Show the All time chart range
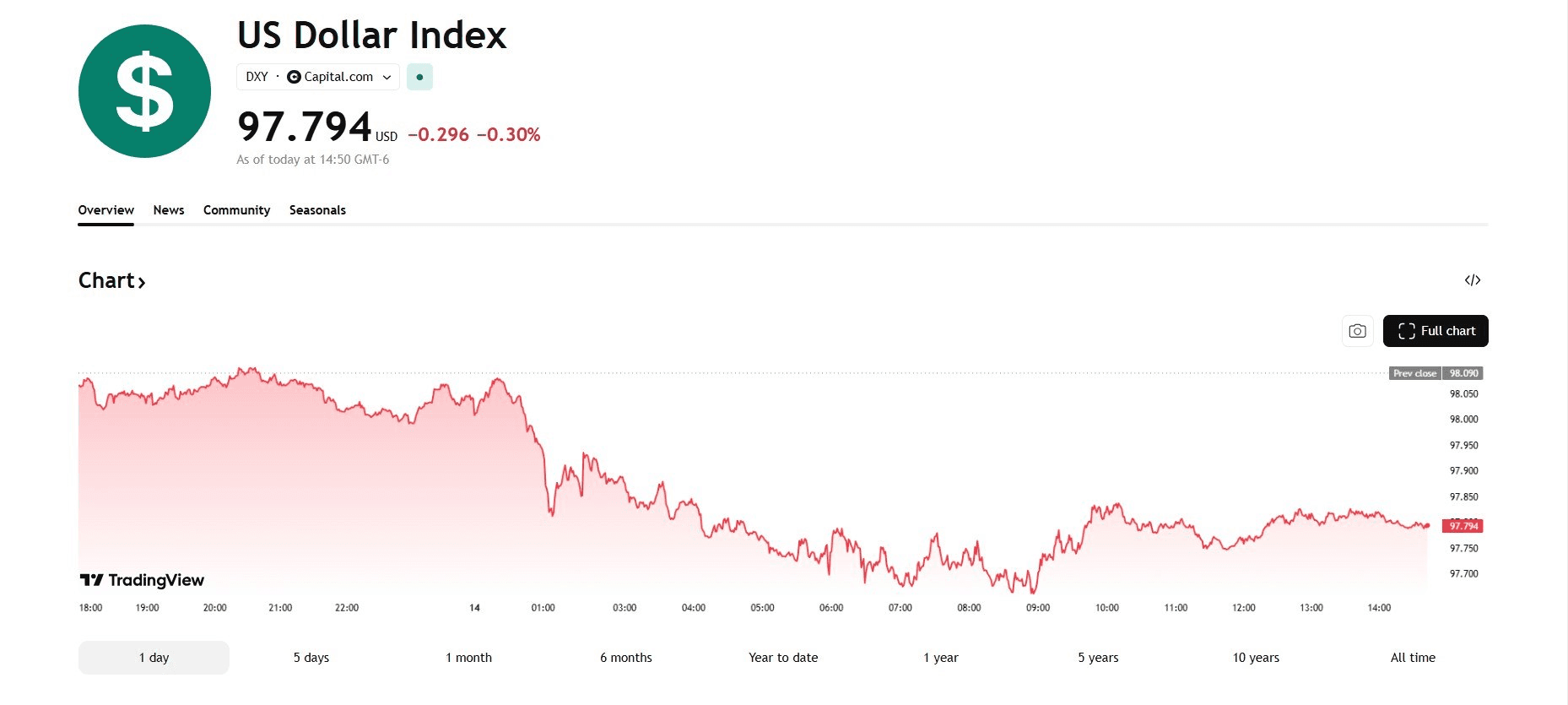1568x705 pixels. [x=1413, y=658]
